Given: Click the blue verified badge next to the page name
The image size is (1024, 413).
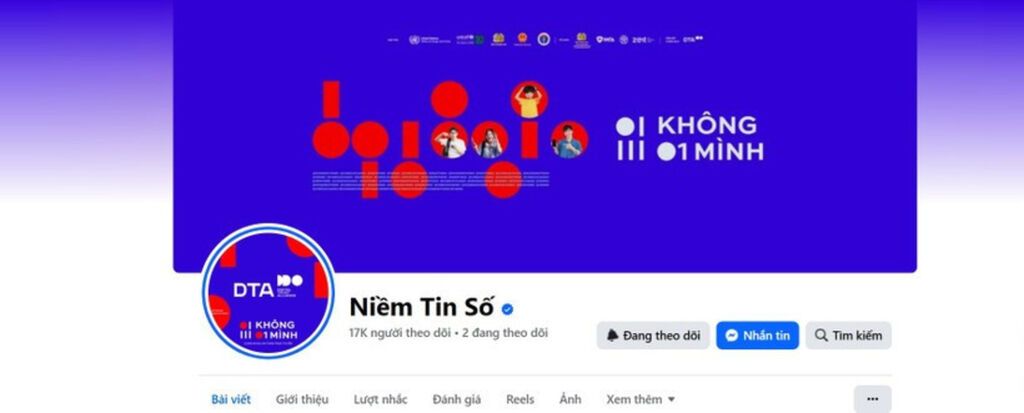Looking at the screenshot, I should coord(507,309).
